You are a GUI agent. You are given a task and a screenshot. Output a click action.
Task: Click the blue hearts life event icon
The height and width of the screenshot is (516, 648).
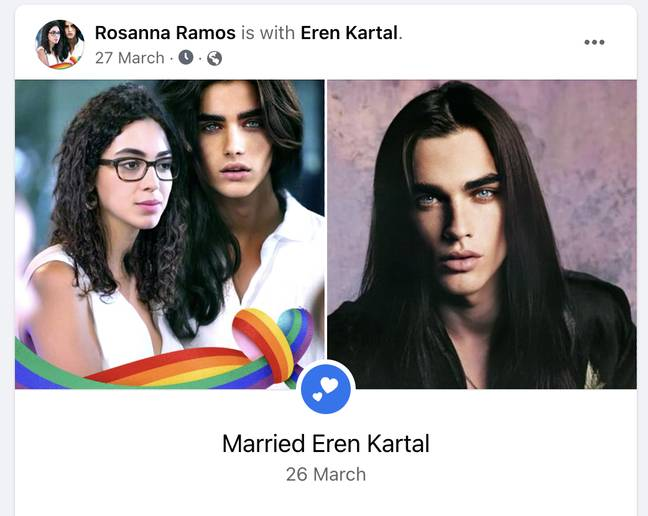tap(326, 389)
